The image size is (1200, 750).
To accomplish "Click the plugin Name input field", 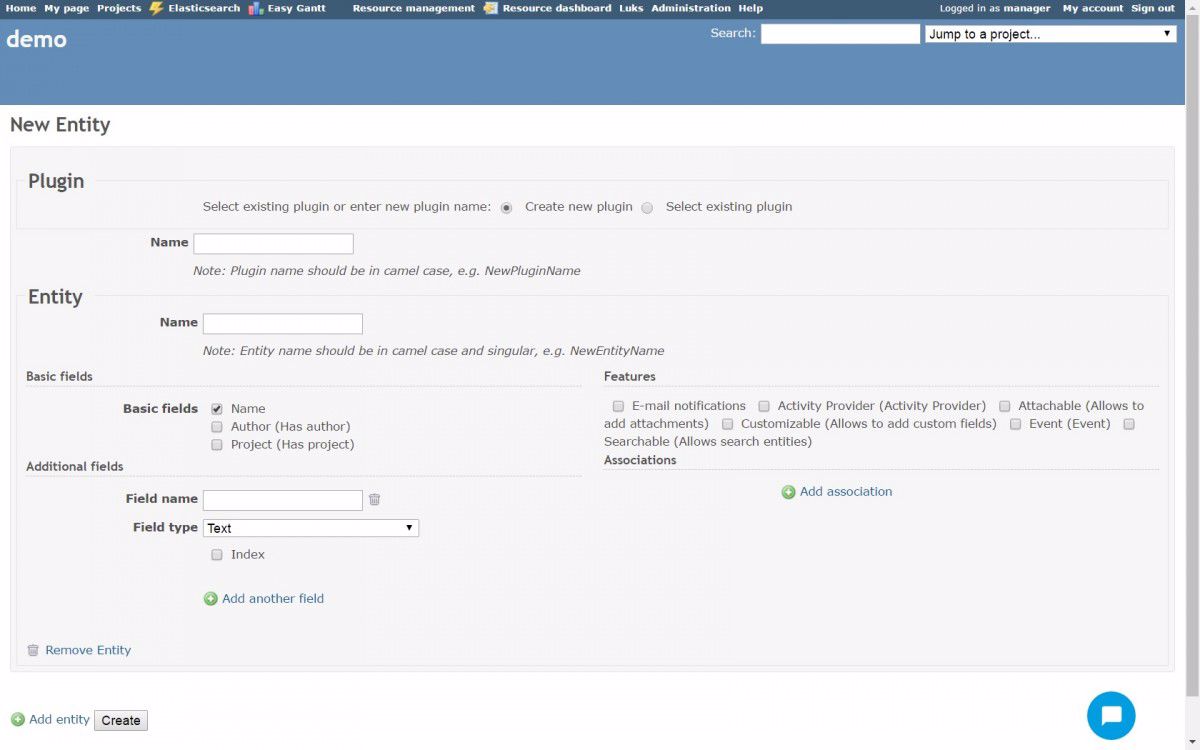I will pos(273,244).
